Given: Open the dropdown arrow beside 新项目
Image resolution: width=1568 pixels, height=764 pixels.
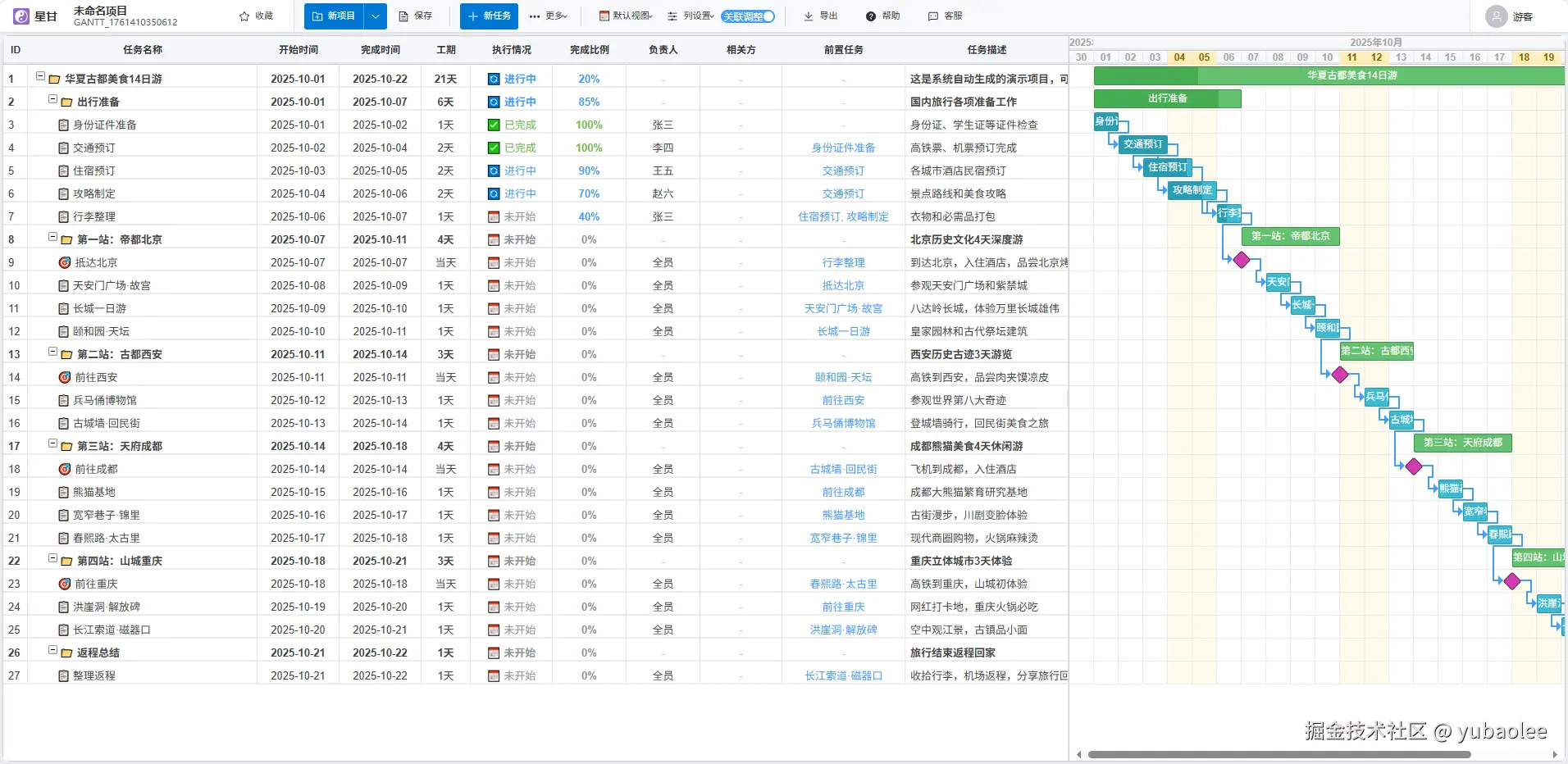Looking at the screenshot, I should (x=375, y=16).
